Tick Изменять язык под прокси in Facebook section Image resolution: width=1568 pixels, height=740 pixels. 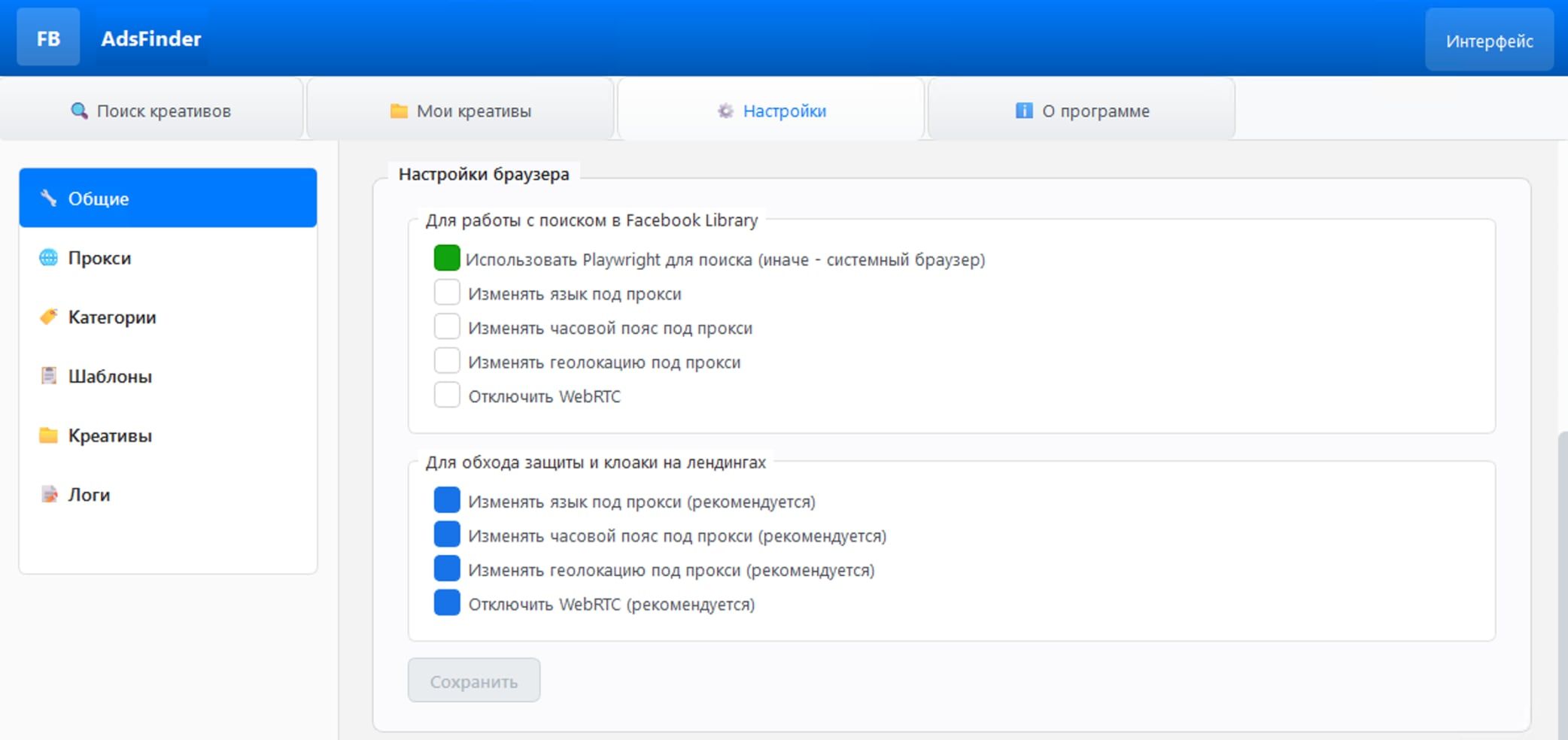click(x=447, y=293)
